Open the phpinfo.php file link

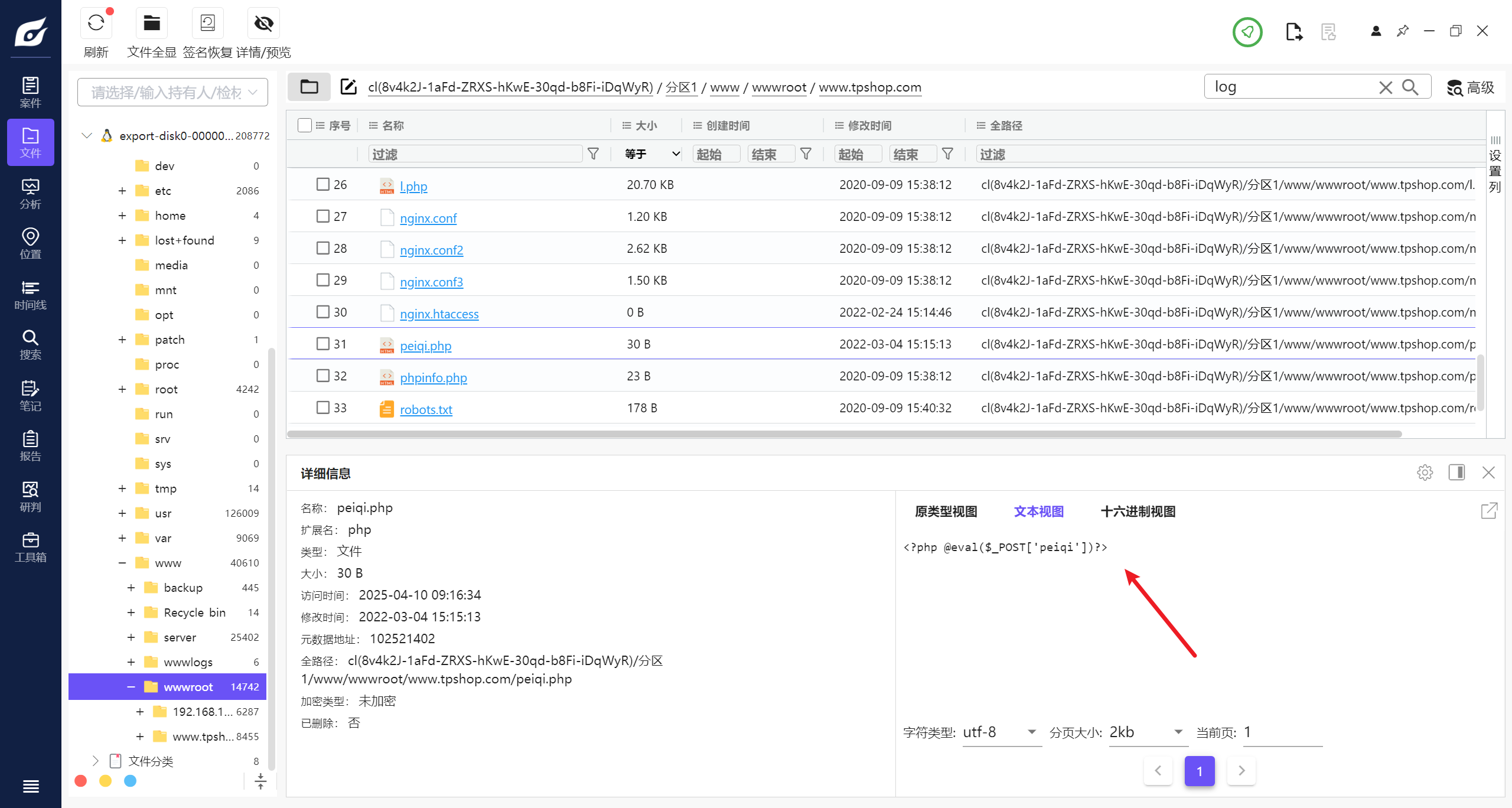433,377
